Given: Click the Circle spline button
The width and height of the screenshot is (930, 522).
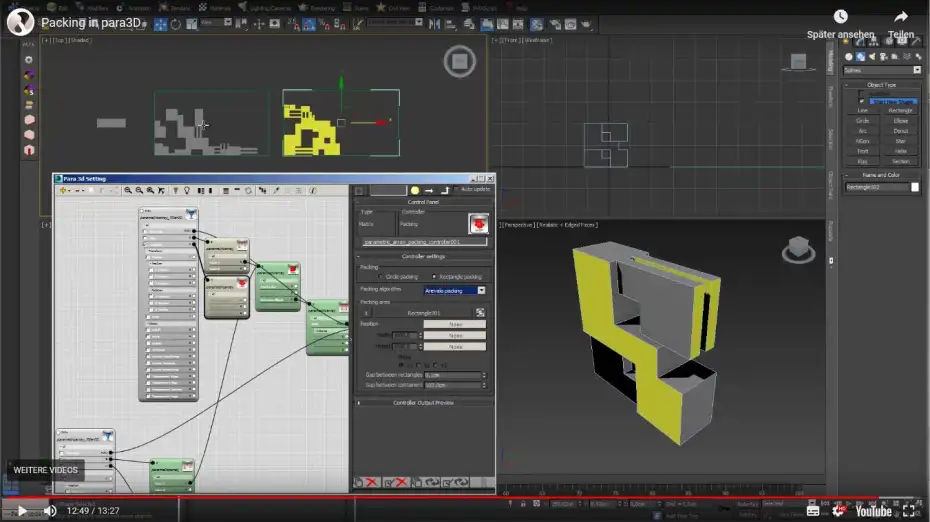Looking at the screenshot, I should click(862, 121).
